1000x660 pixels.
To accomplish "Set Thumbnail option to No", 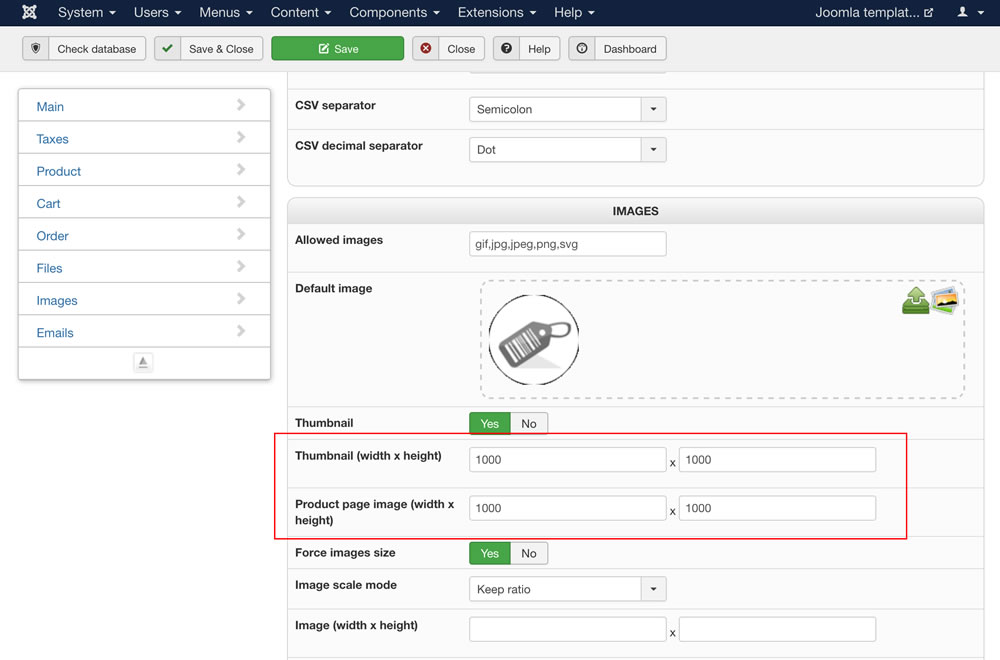I will click(x=529, y=424).
